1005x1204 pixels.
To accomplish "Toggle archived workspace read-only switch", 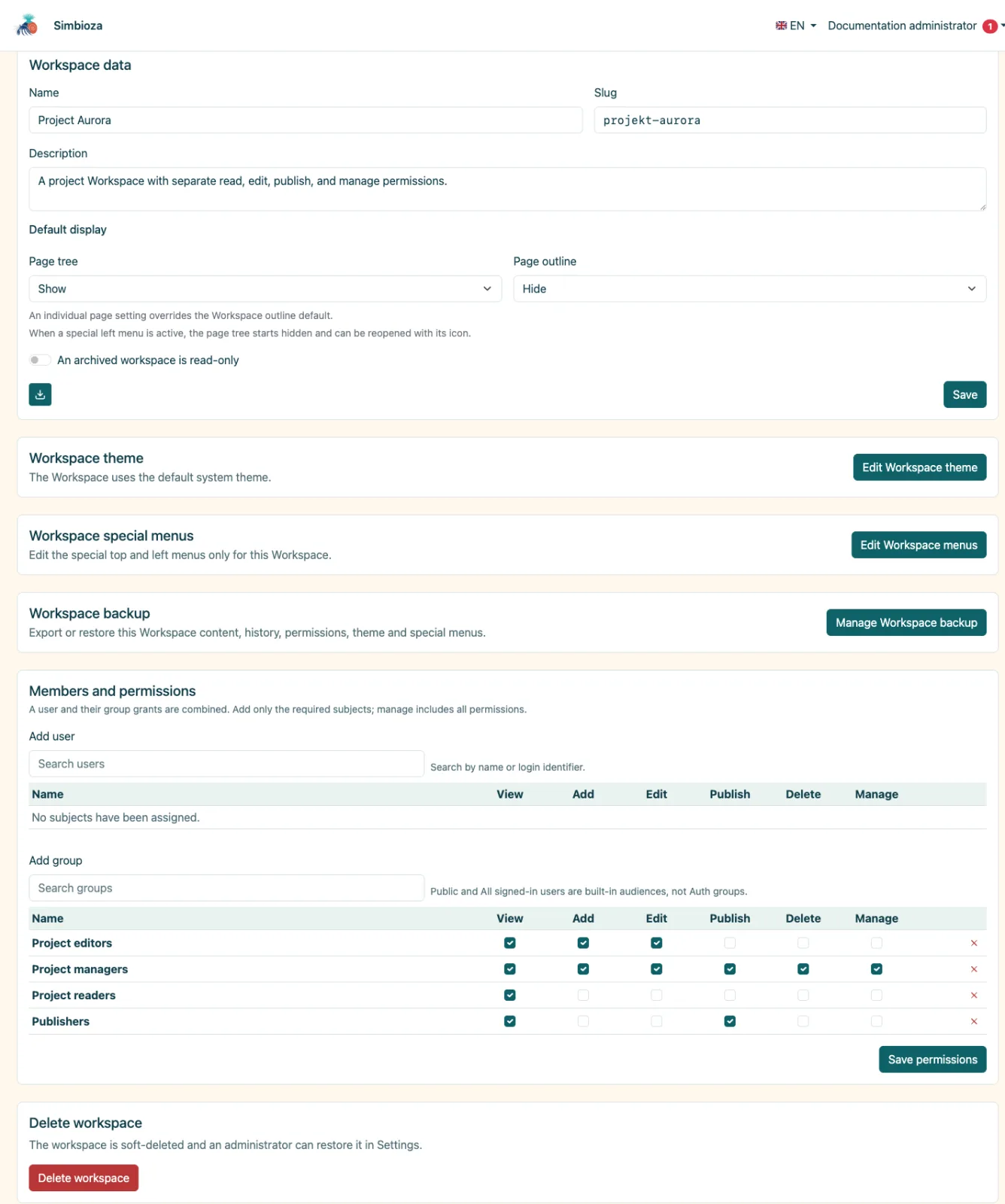I will click(40, 360).
